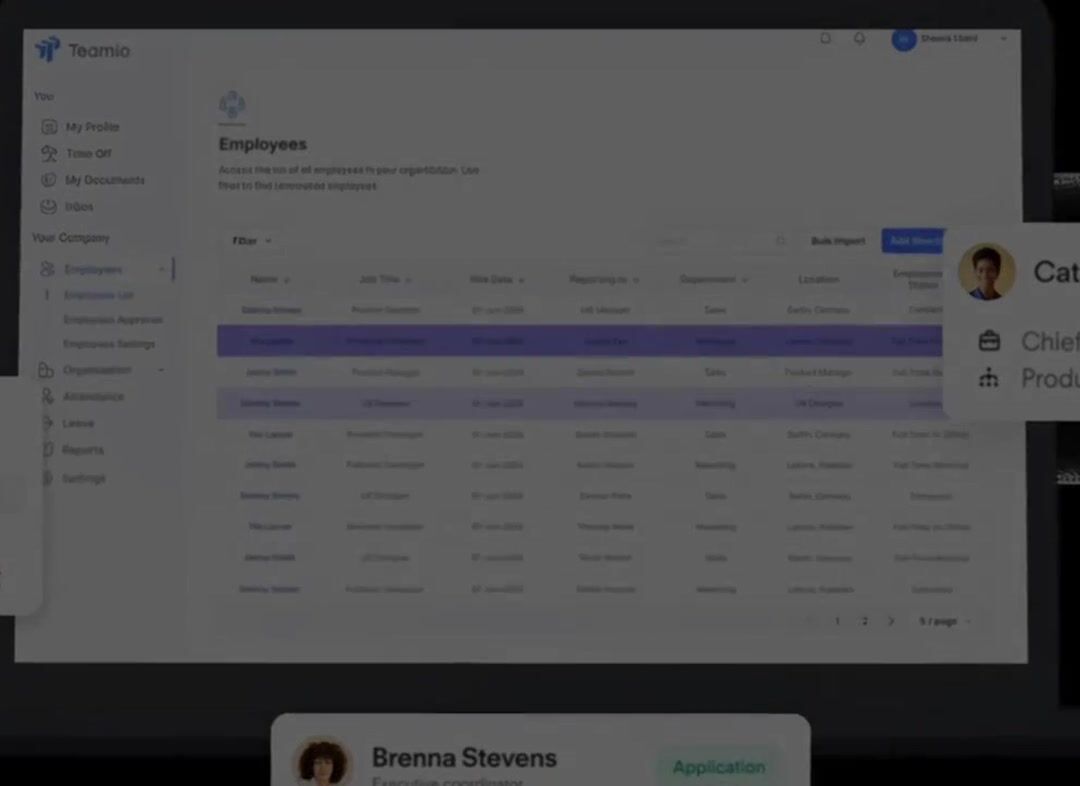The image size is (1080, 786).
Task: Open My Profile icon in sidebar
Action: 49,127
